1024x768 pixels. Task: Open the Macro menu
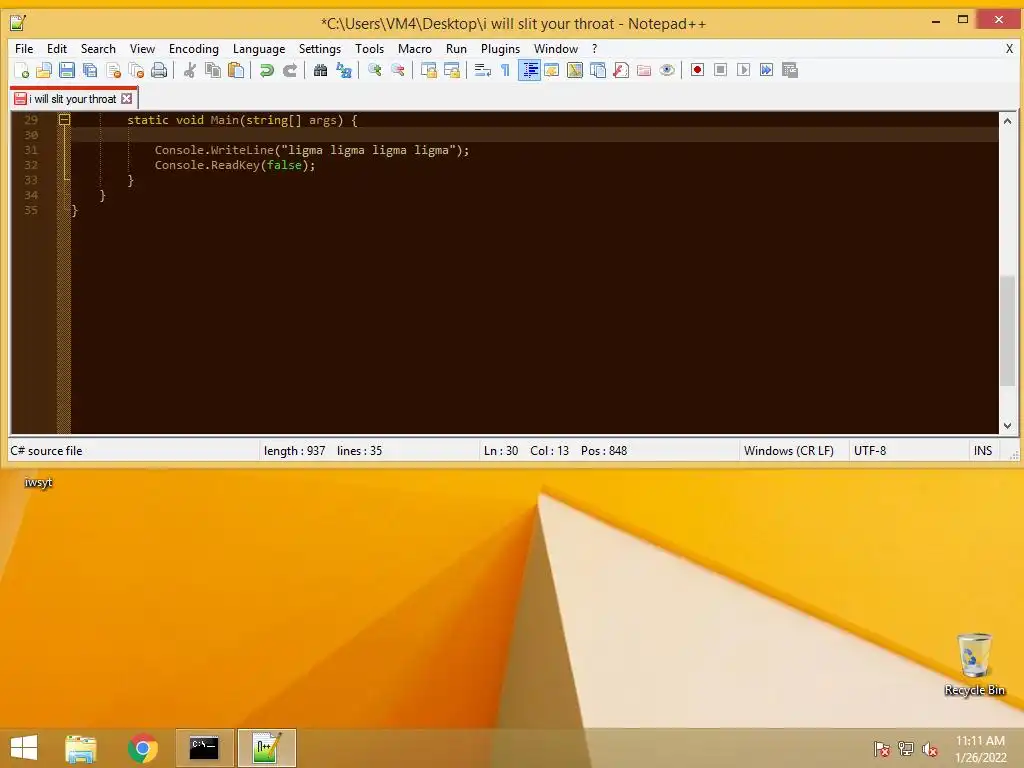415,49
